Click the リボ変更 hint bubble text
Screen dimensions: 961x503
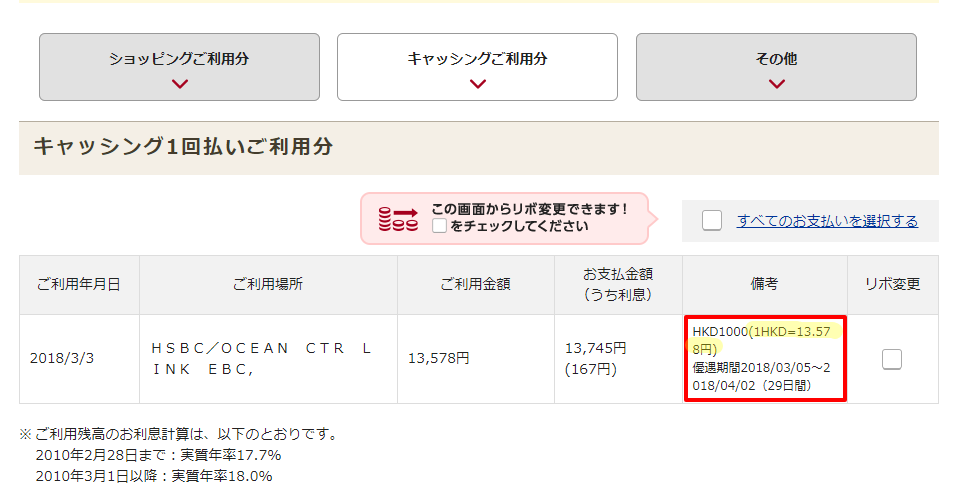pos(529,217)
